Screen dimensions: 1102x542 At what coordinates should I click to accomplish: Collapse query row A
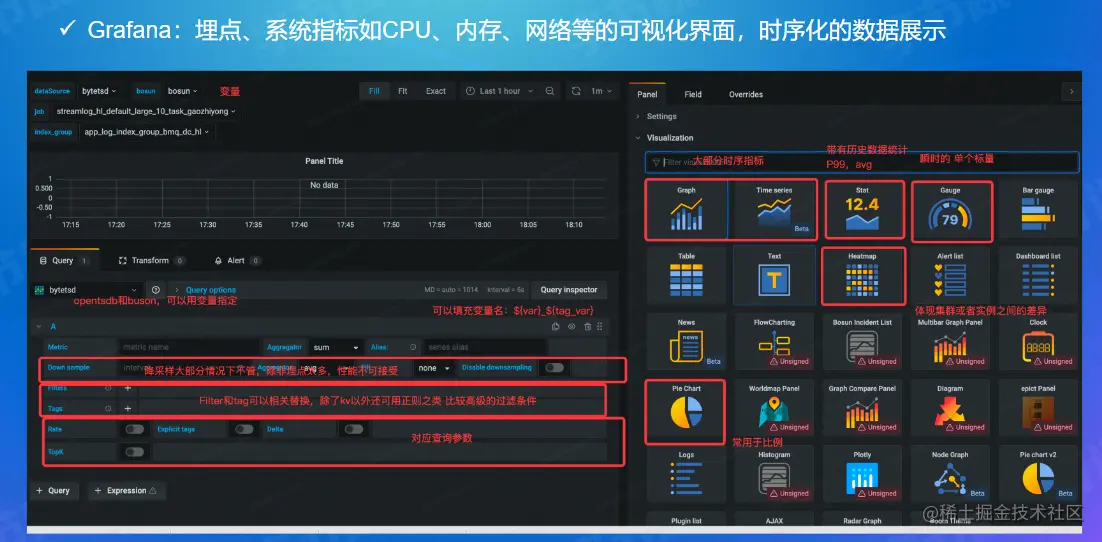click(37, 326)
